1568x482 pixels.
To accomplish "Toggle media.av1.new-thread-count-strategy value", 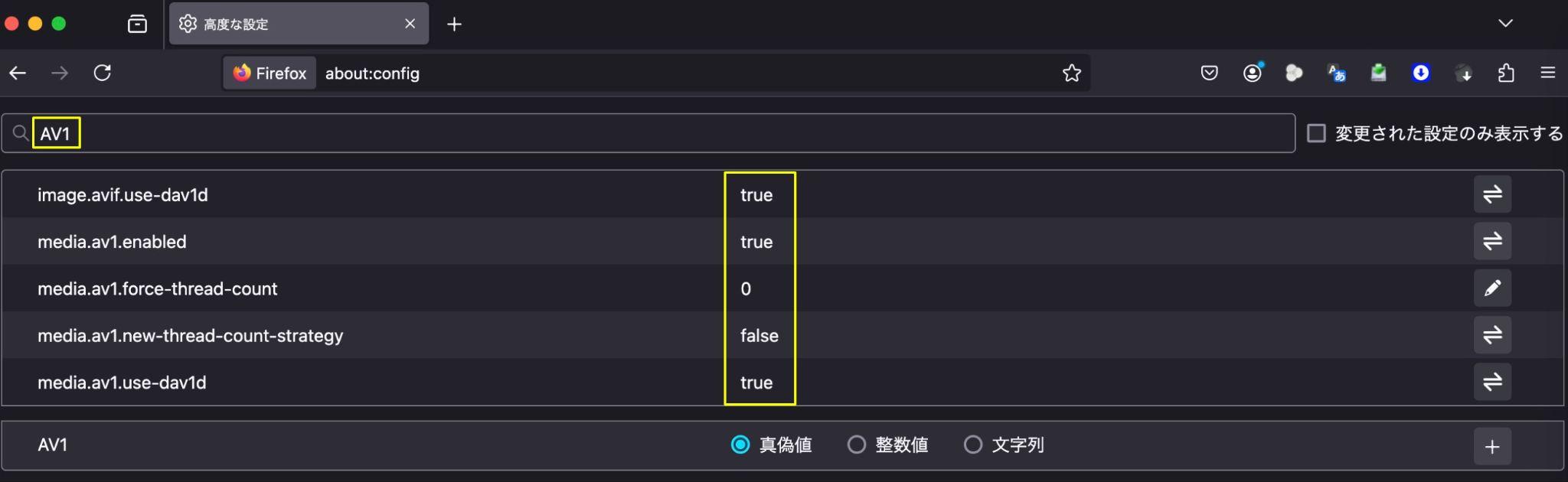I will point(1492,335).
